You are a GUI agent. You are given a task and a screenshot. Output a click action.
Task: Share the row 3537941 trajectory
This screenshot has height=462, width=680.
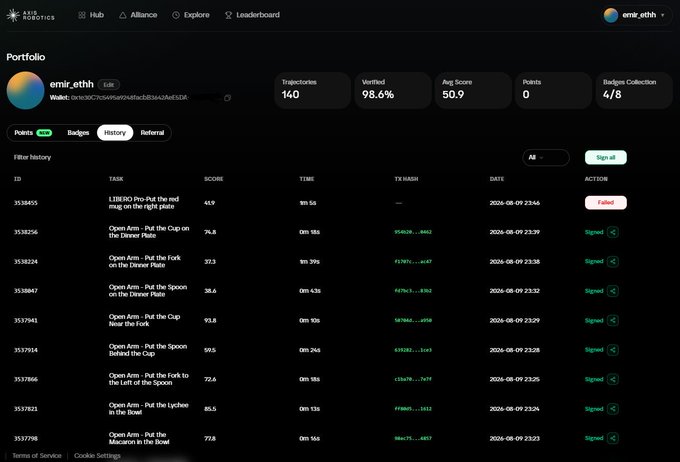point(613,321)
